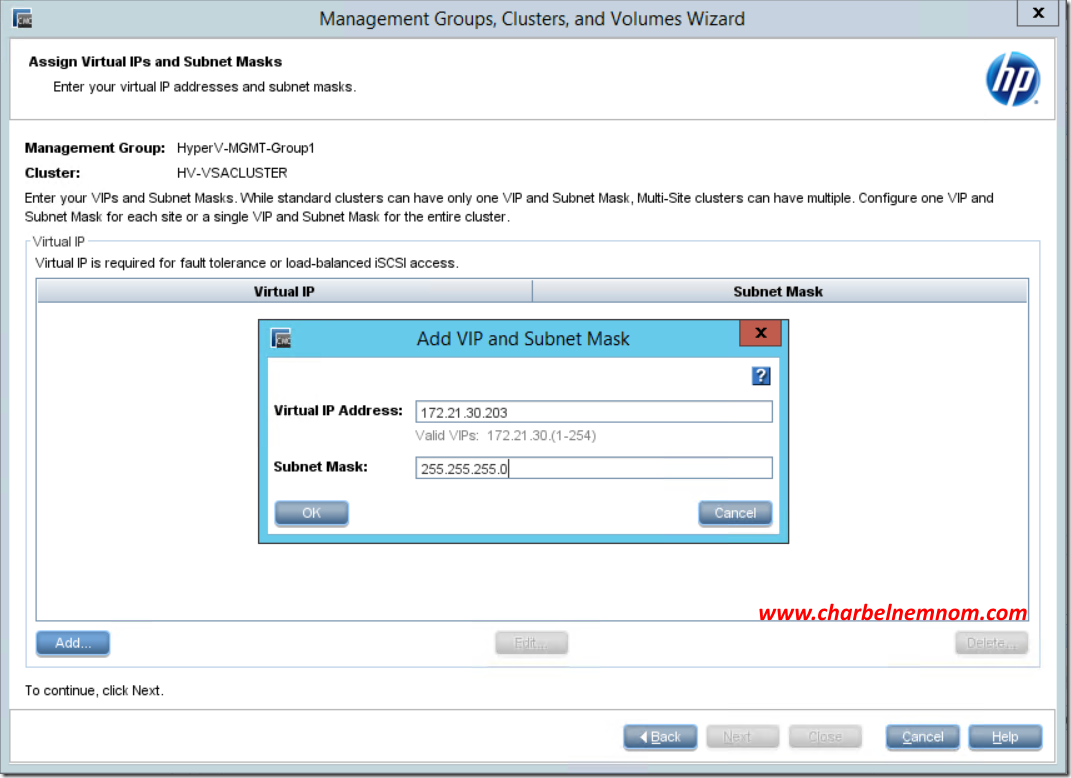Click the Subnet Mask input field
Screen dimensions: 1071x778
pos(594,468)
